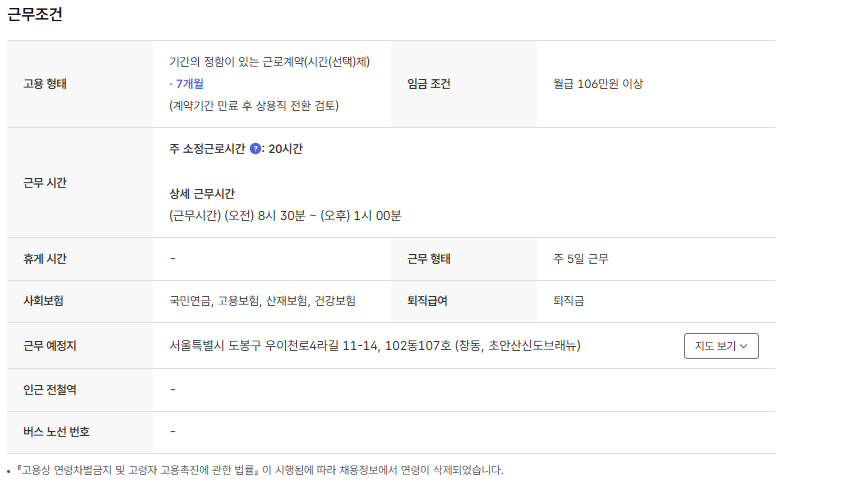Click the 인근 전철역 row label
The image size is (864, 503).
click(50, 389)
